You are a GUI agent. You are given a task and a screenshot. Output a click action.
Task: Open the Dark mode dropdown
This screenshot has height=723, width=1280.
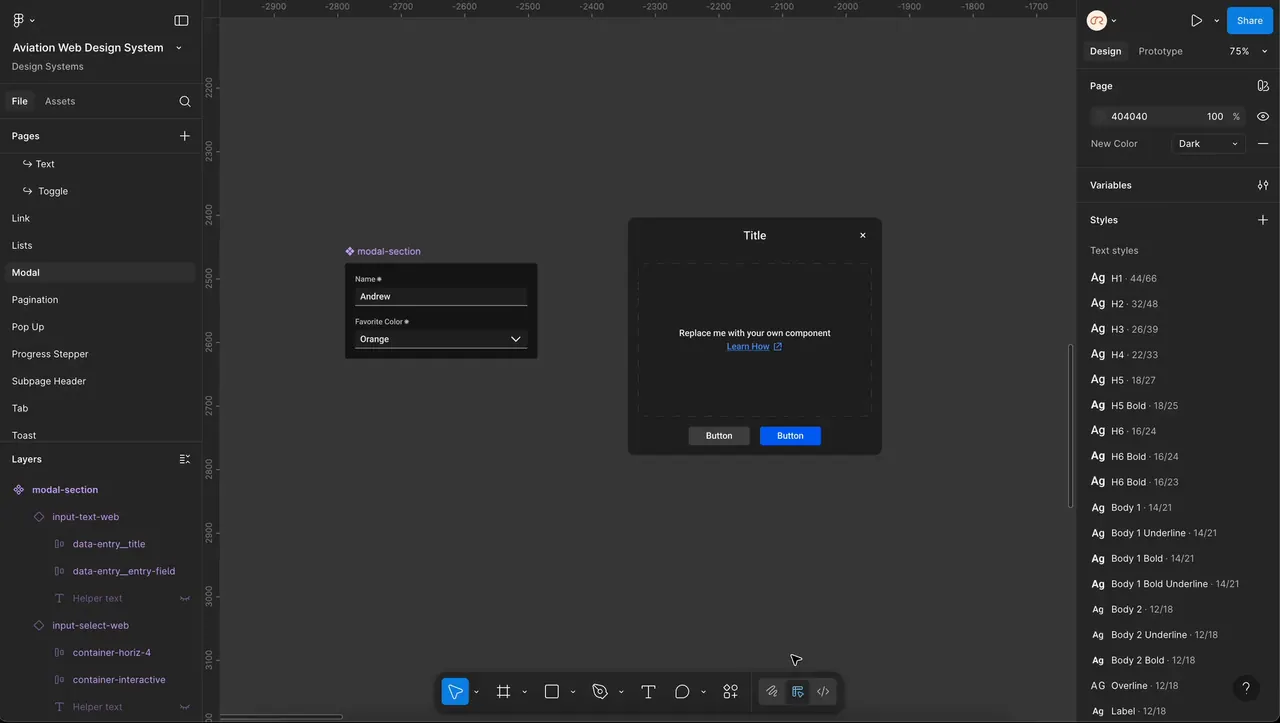[x=1207, y=144]
